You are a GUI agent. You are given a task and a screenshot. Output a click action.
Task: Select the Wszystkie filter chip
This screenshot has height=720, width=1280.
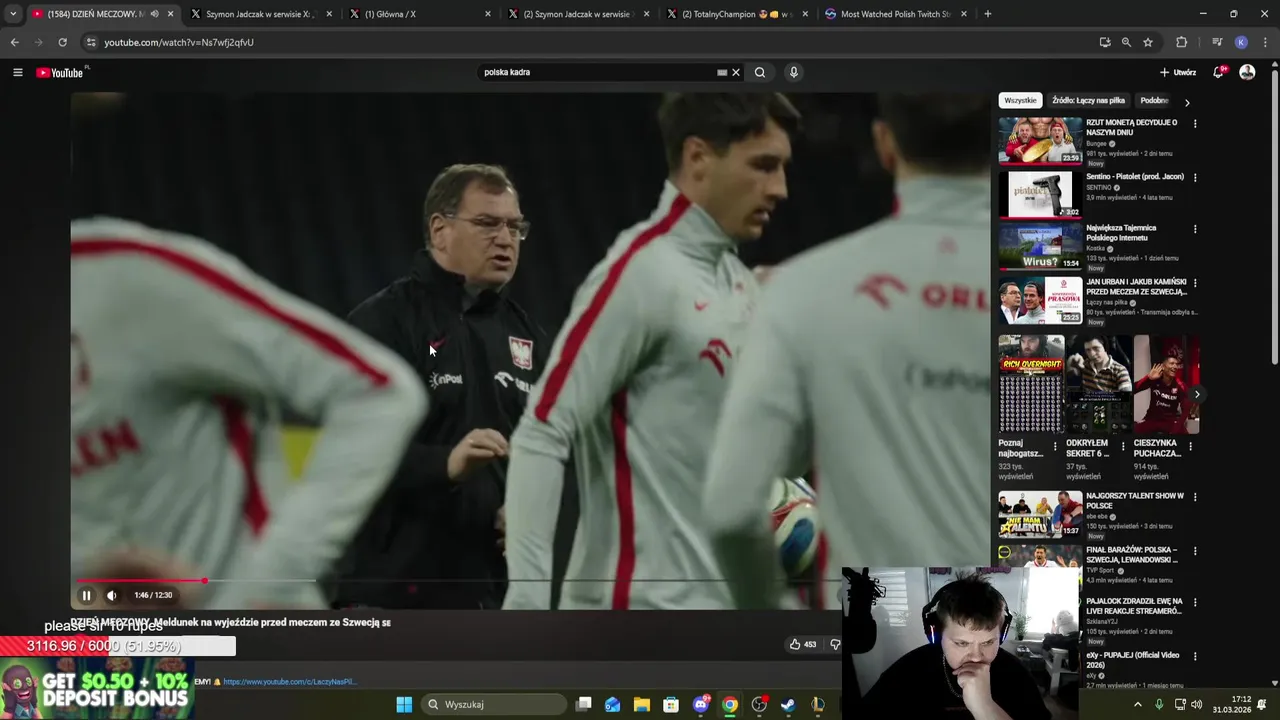click(1020, 100)
